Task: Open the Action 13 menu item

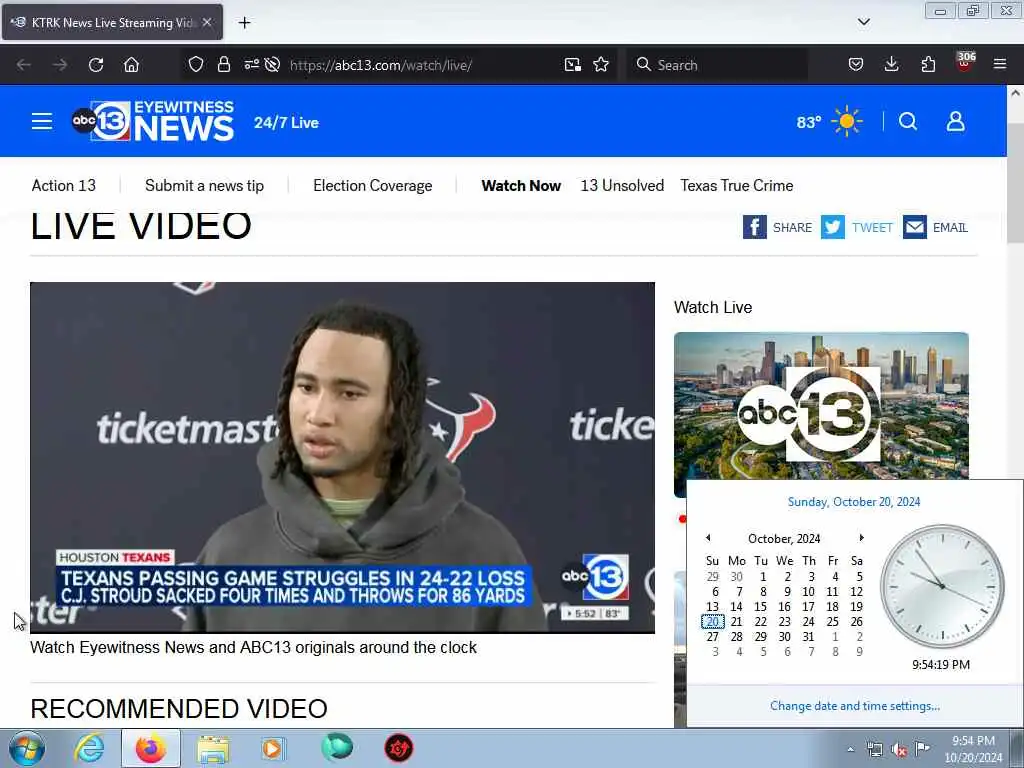Action: (64, 185)
